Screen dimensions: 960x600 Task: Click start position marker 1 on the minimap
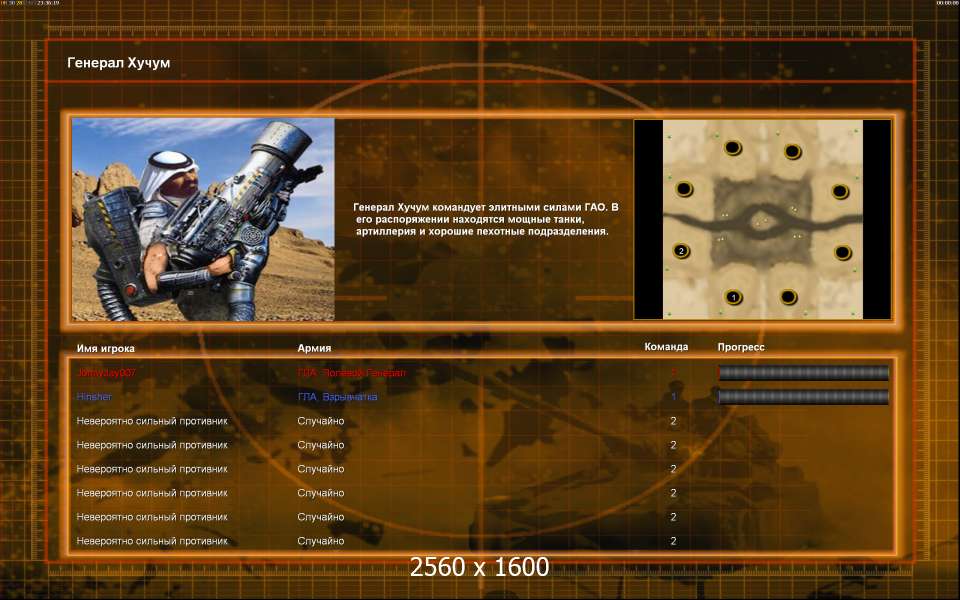click(733, 298)
